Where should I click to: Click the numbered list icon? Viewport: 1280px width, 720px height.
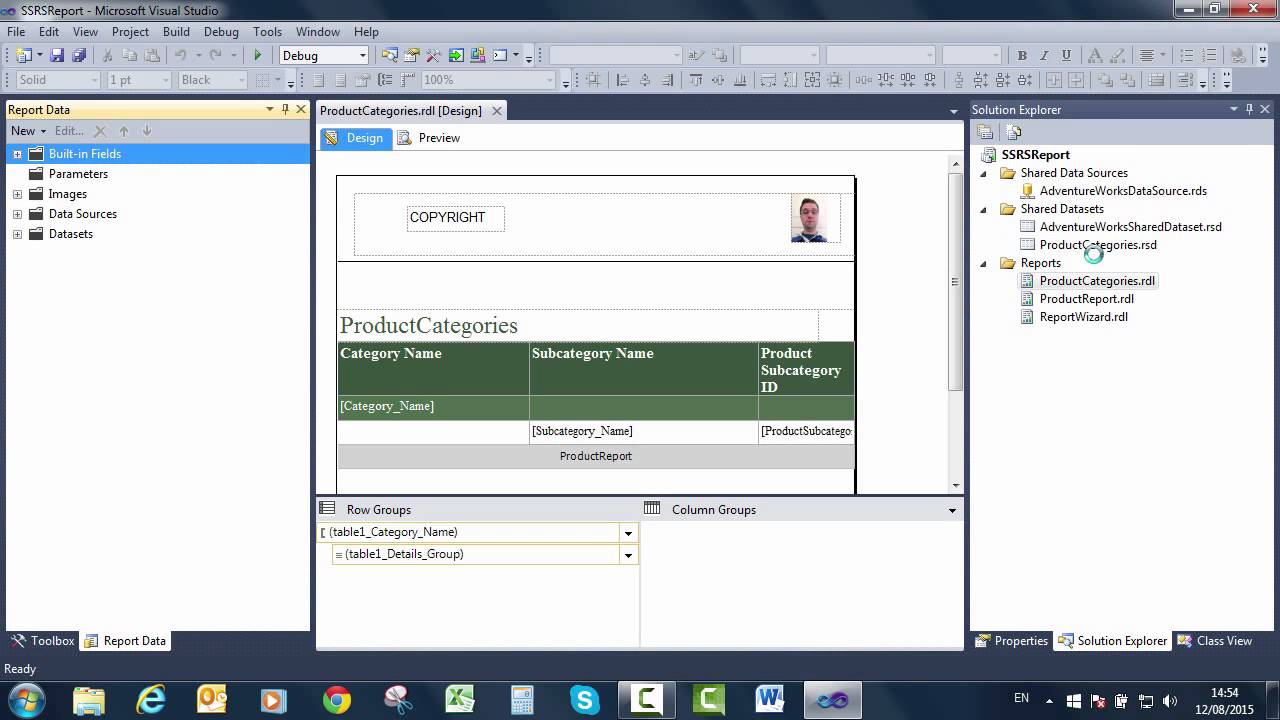(1208, 56)
